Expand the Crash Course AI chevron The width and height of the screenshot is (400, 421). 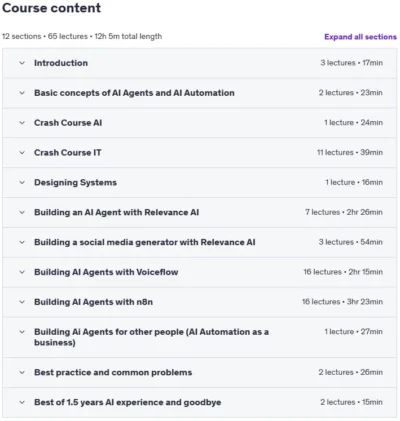point(22,123)
